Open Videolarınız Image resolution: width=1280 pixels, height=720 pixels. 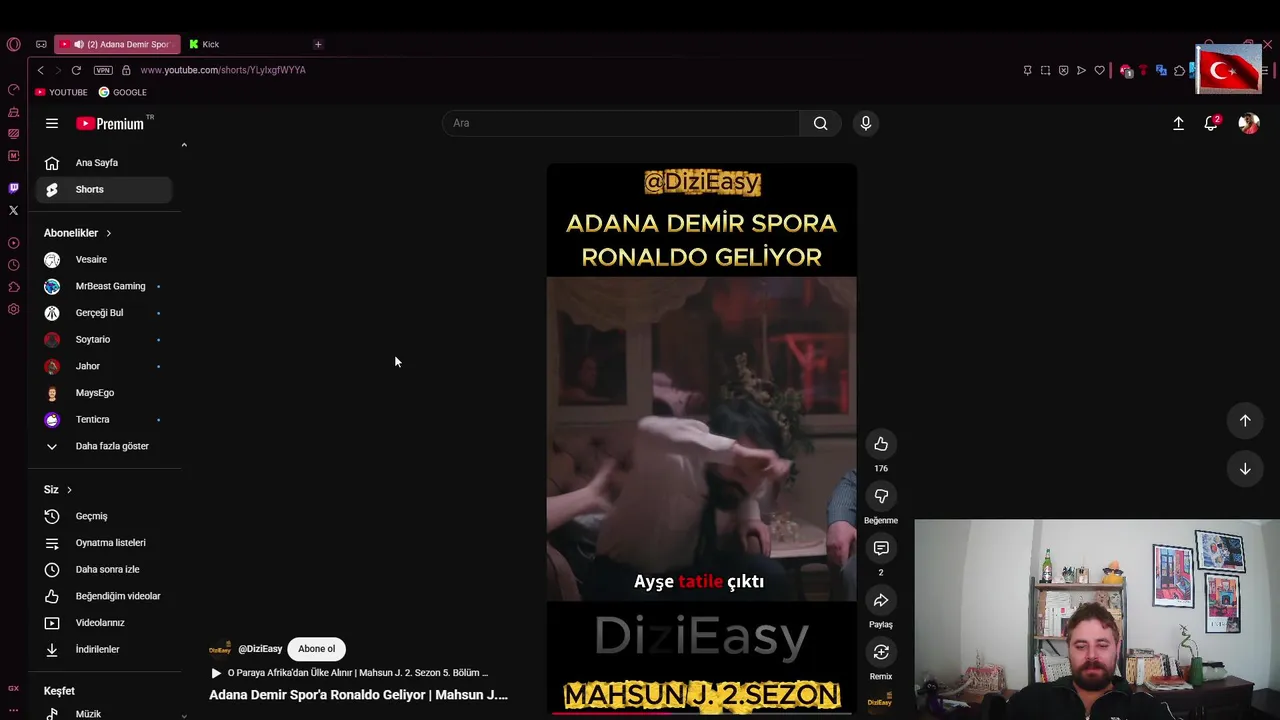click(103, 623)
